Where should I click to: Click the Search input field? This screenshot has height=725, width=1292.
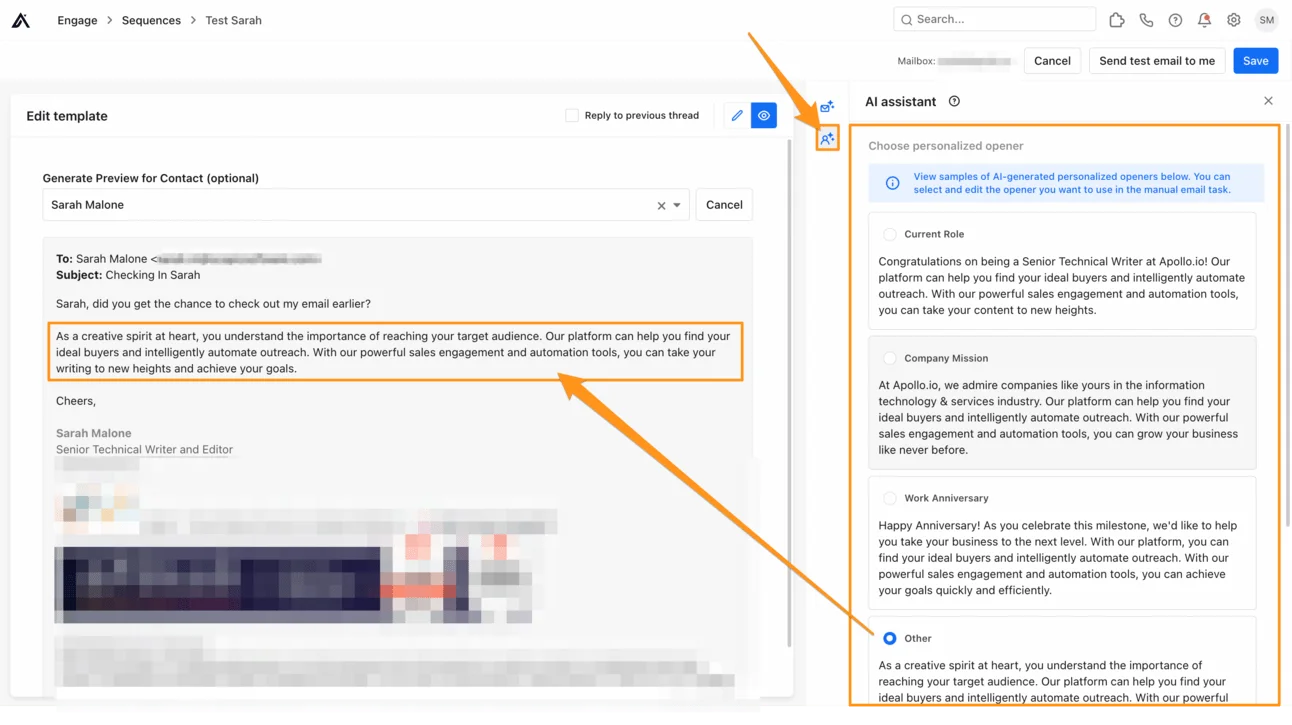tap(995, 19)
